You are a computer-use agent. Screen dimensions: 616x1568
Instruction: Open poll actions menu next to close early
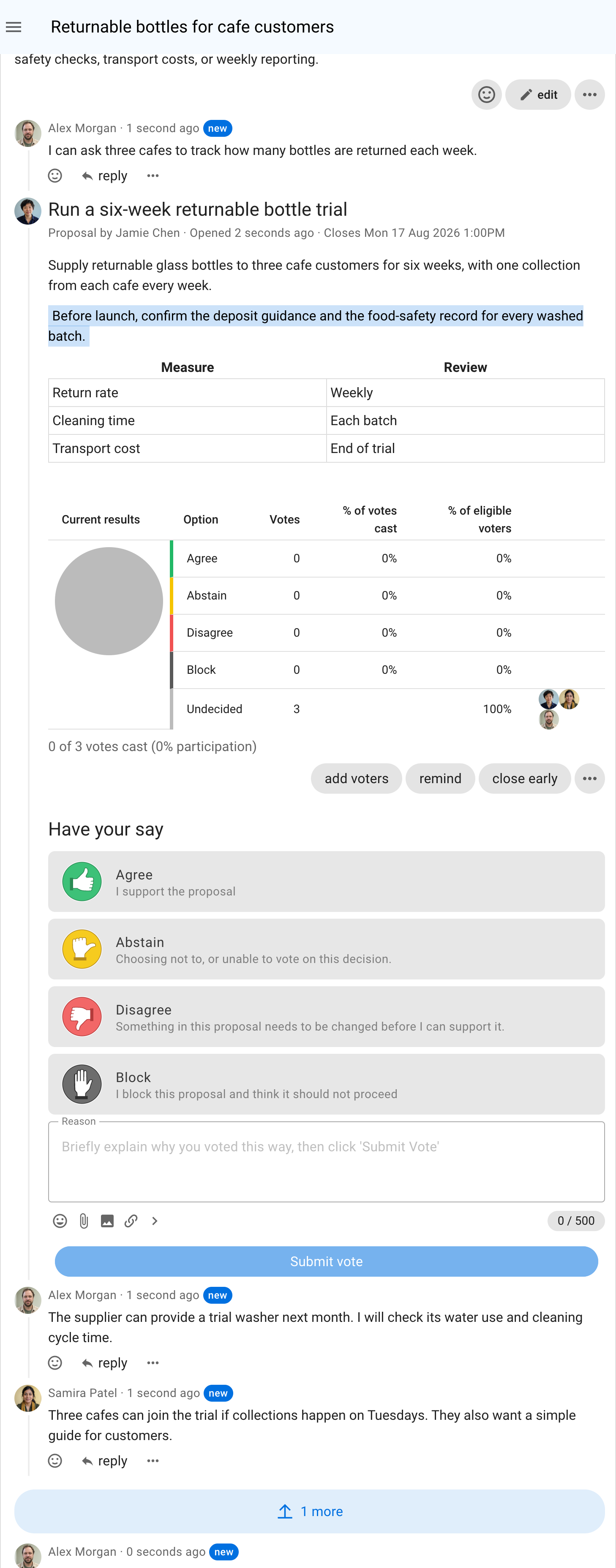(x=589, y=779)
